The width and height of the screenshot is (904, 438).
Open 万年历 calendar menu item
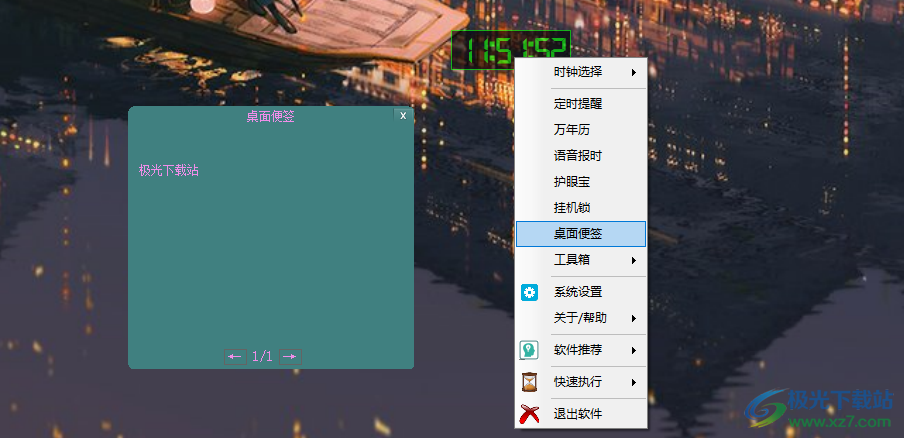pos(581,130)
